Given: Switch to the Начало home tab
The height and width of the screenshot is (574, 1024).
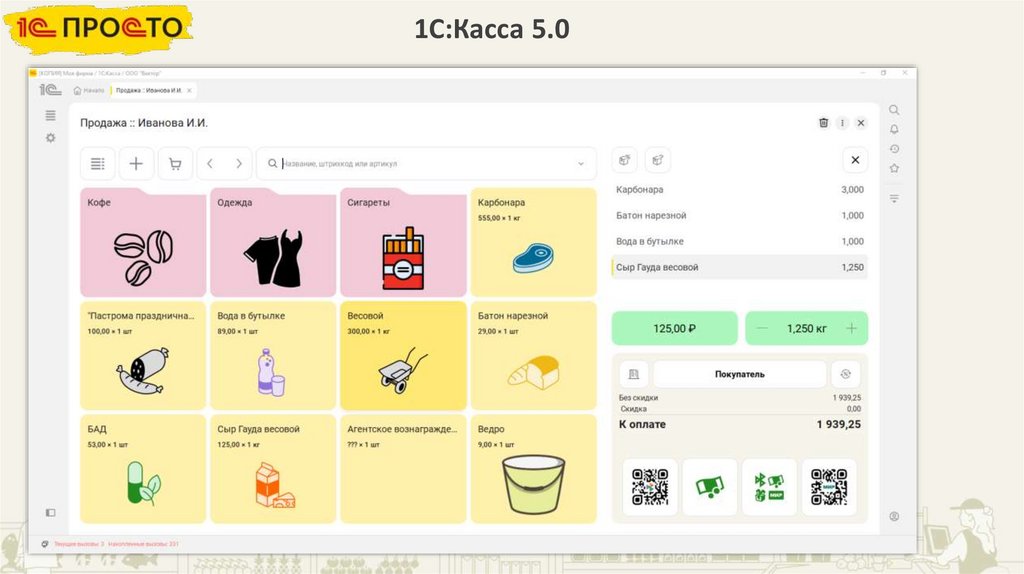Looking at the screenshot, I should [x=89, y=90].
